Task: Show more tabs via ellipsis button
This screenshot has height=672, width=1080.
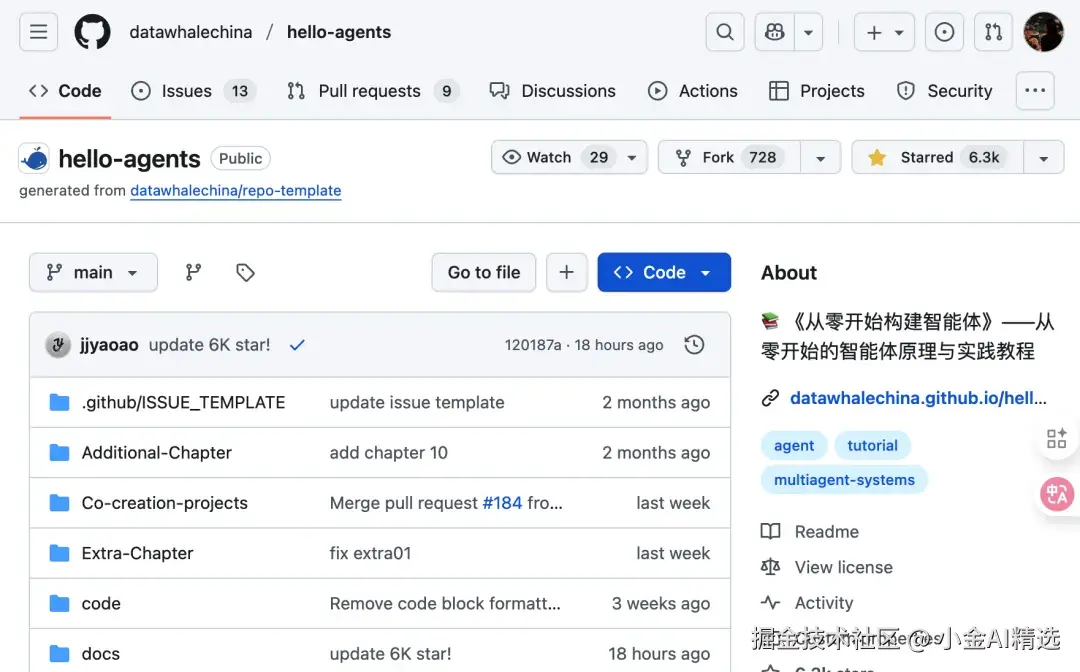Action: [1035, 90]
